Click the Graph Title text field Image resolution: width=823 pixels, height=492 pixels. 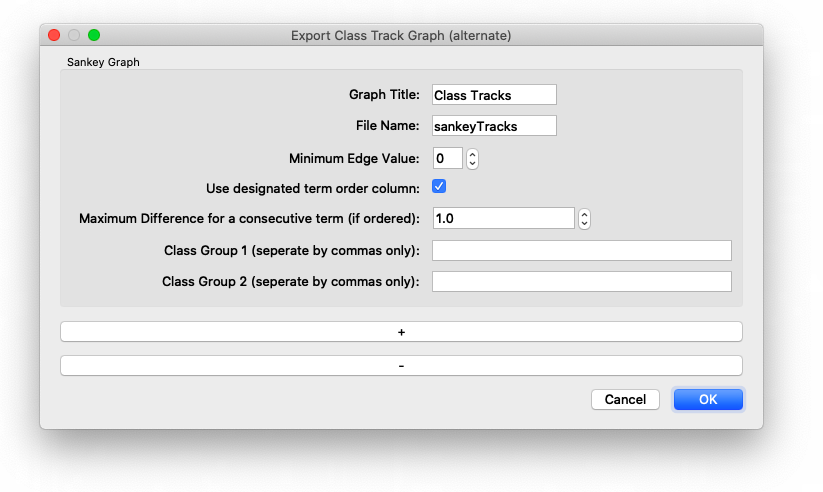(x=494, y=95)
